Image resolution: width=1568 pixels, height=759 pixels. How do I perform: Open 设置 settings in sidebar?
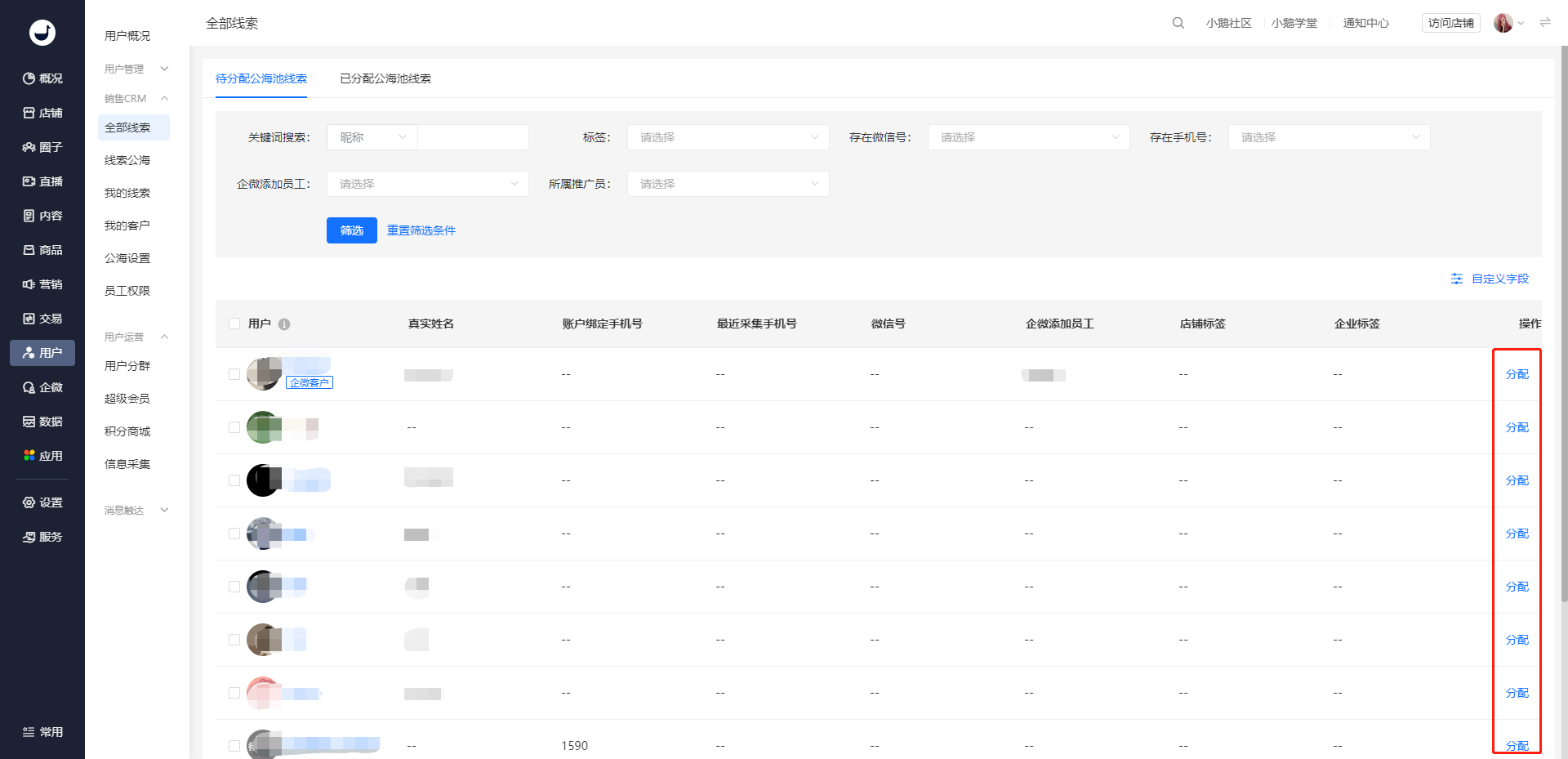[x=42, y=502]
